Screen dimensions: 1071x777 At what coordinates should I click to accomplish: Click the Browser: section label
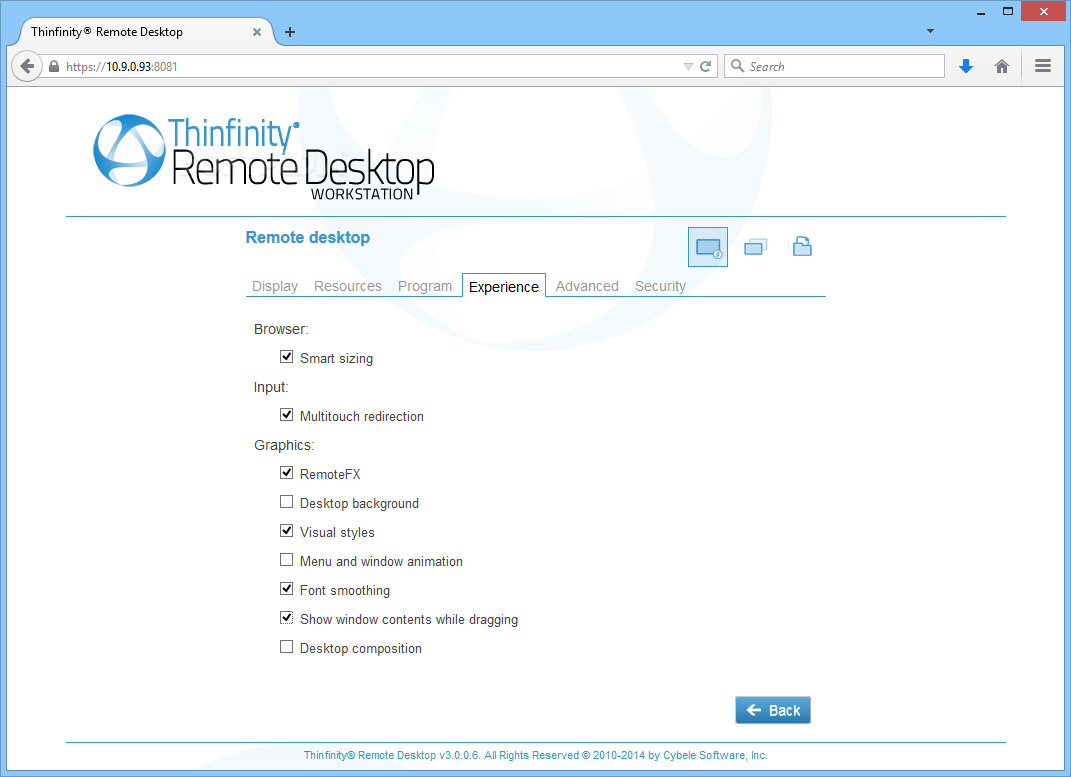[x=281, y=329]
